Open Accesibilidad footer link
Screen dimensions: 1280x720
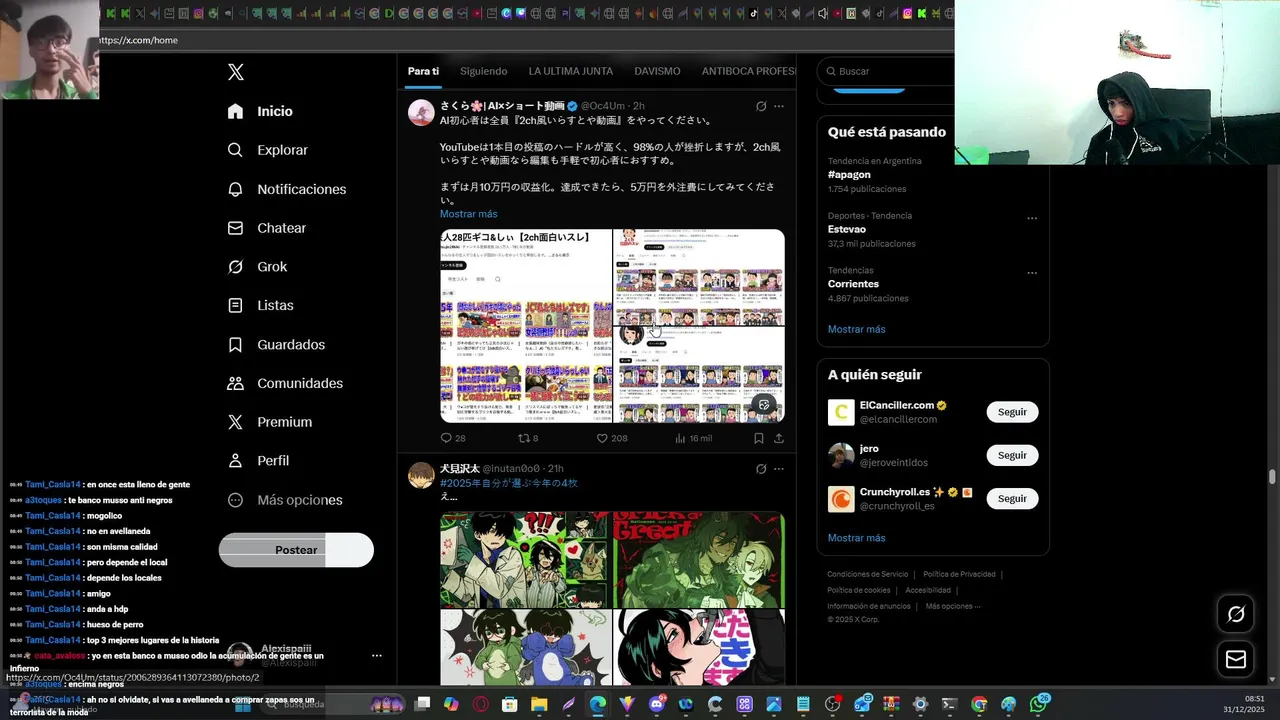(928, 590)
